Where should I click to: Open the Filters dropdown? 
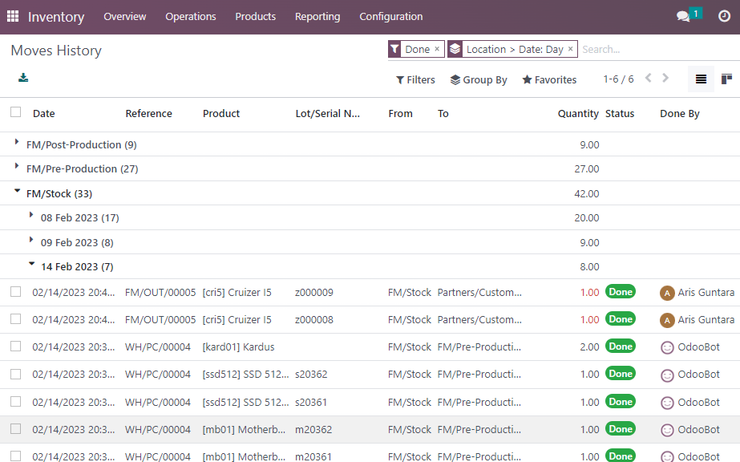pyautogui.click(x=415, y=80)
